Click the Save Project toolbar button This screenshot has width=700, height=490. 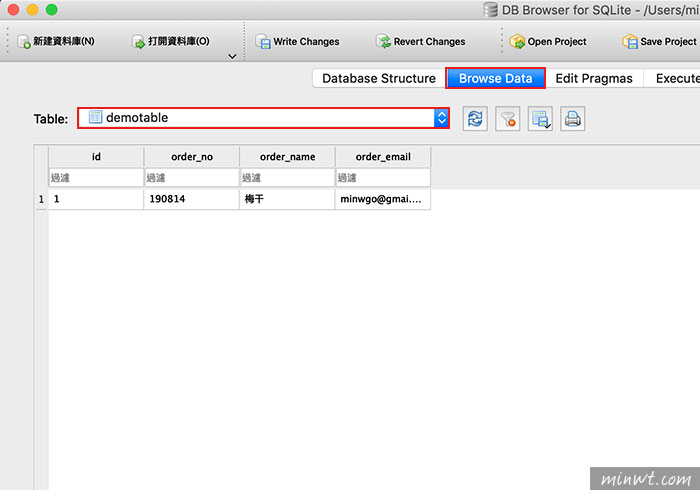(659, 42)
